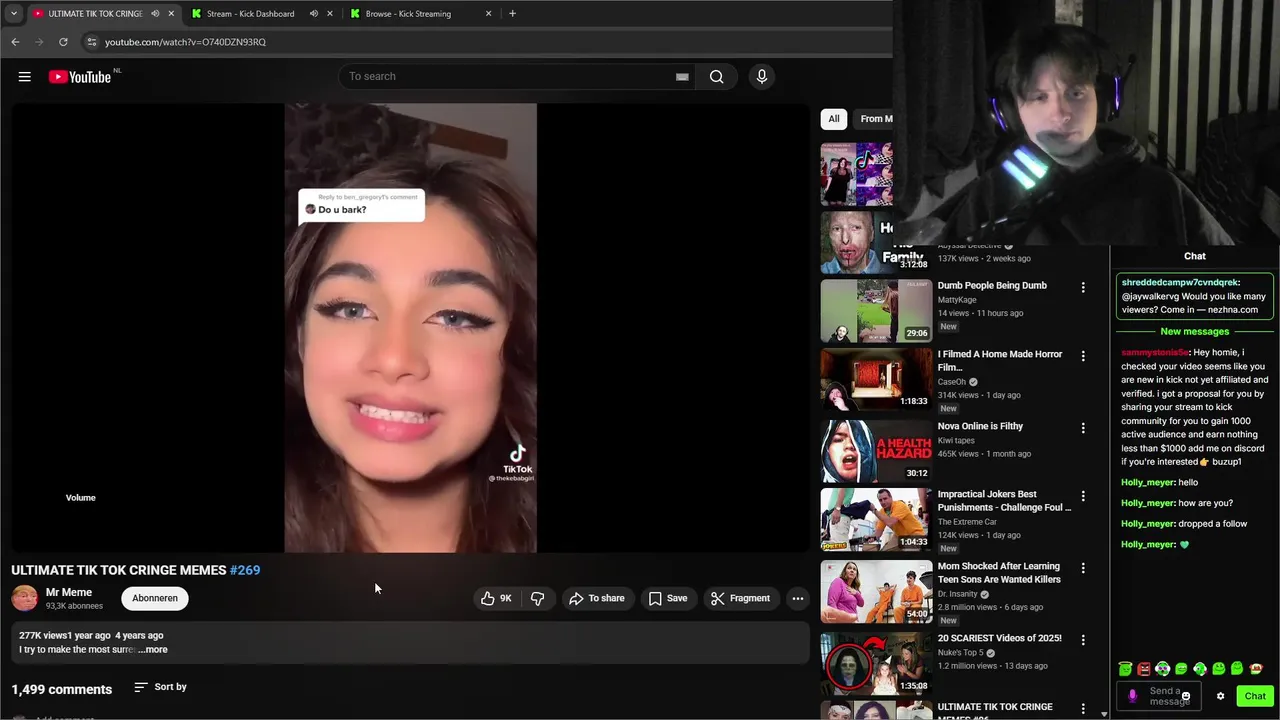Dislike the video with thumbs-down
The image size is (1280, 720).
pos(538,598)
